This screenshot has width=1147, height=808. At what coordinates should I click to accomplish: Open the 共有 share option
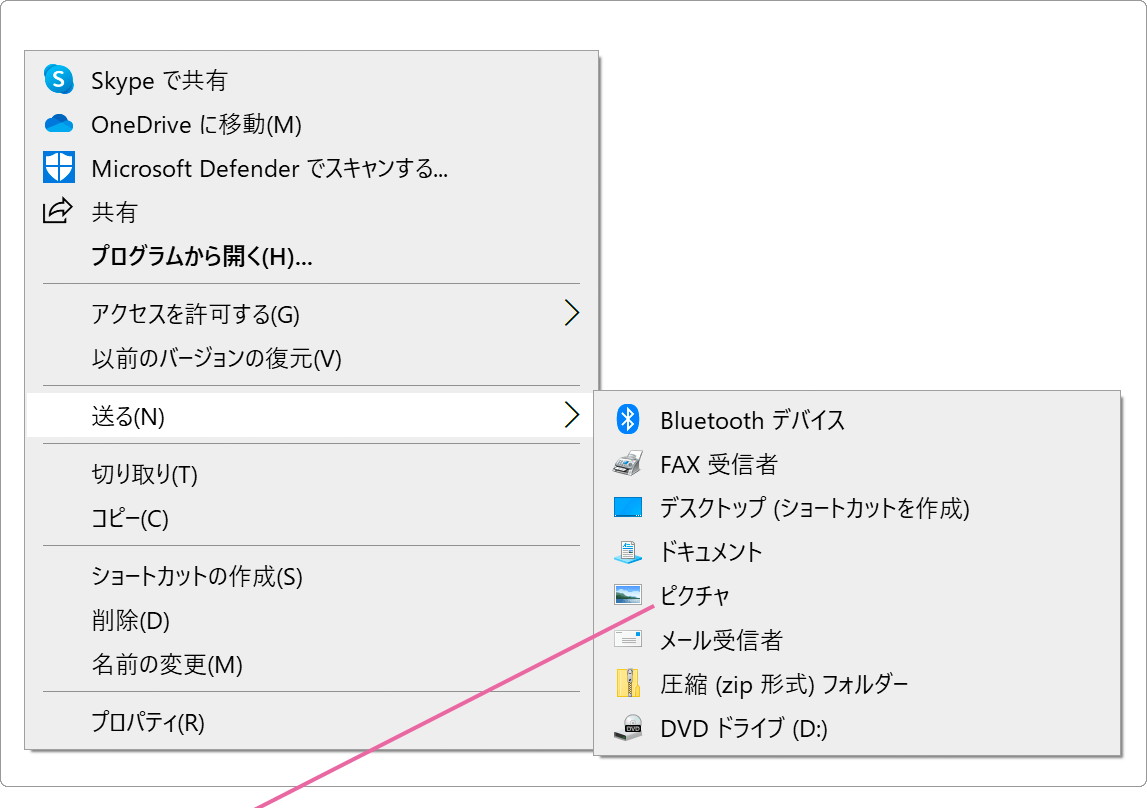tap(310, 211)
